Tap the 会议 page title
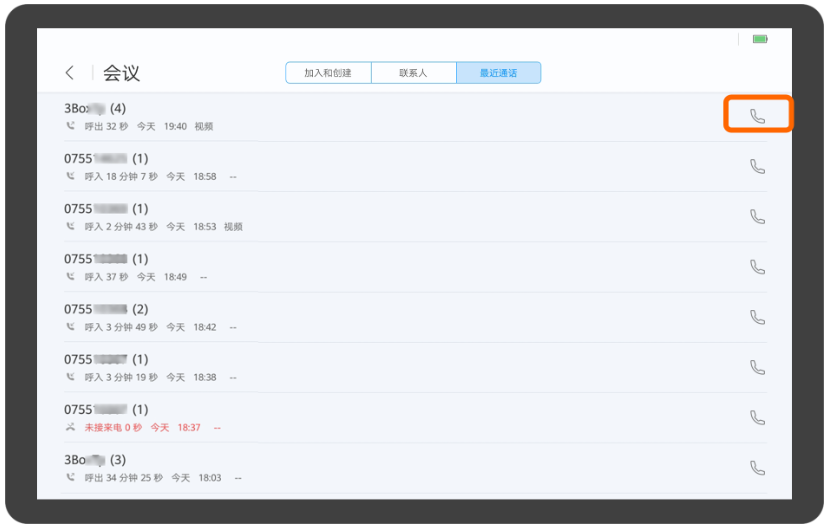The height and width of the screenshot is (529, 829). (x=121, y=73)
